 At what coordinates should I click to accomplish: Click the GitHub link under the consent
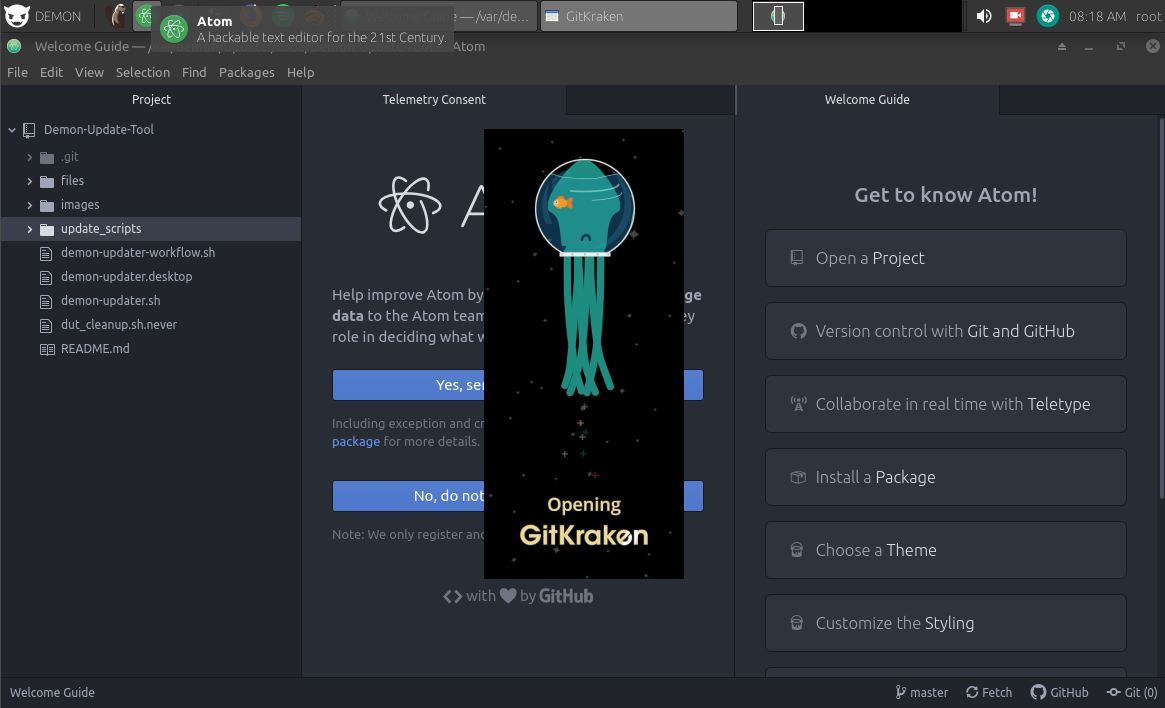pos(565,596)
